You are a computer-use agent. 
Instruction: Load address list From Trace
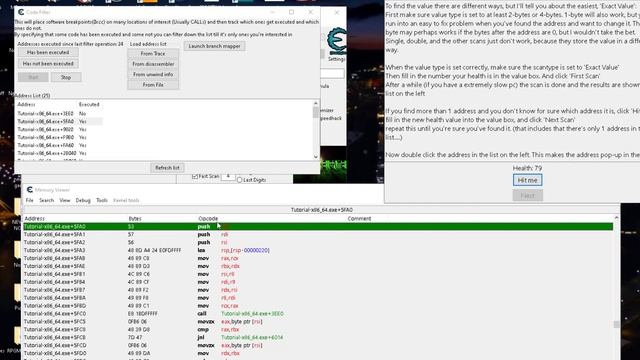153,53
